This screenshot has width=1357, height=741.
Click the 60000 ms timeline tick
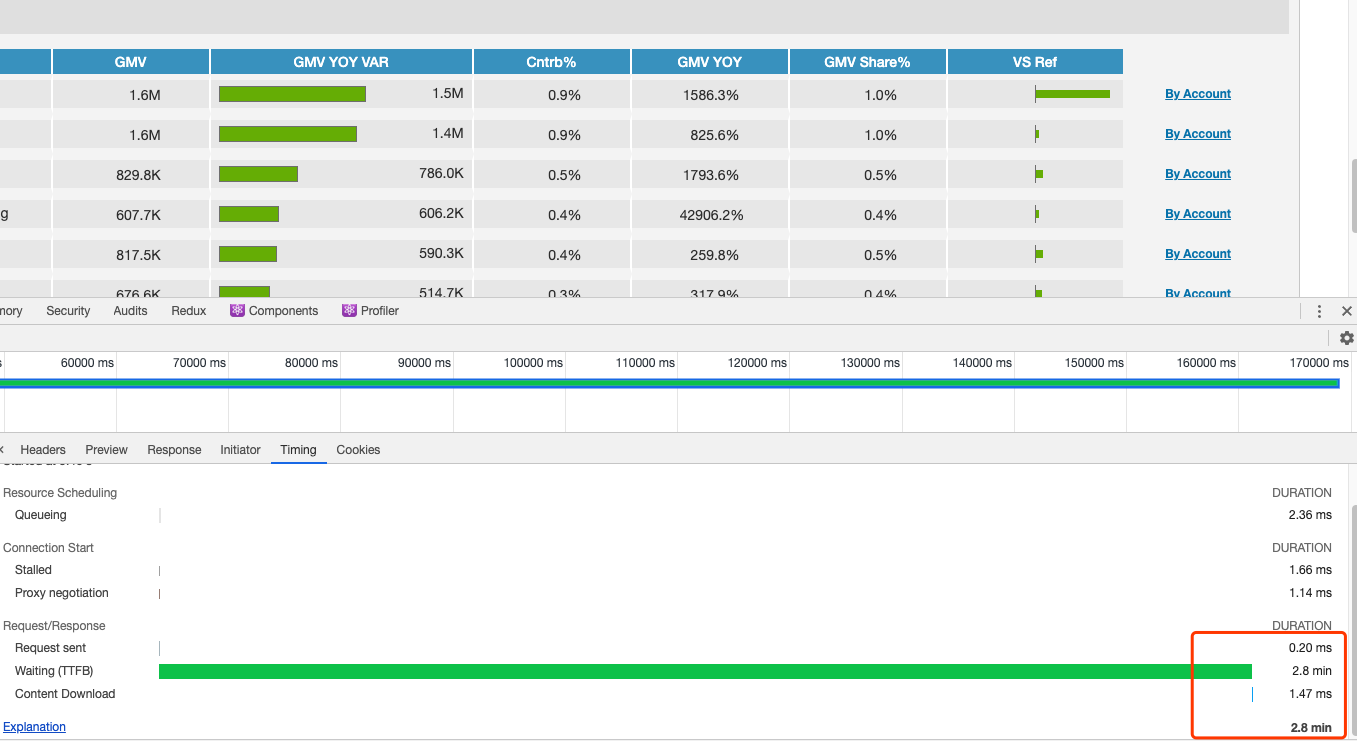tap(87, 363)
